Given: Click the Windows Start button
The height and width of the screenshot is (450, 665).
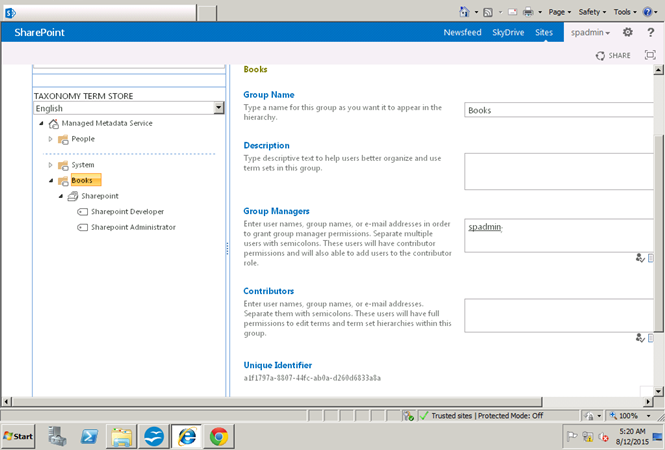Looking at the screenshot, I should click(18, 436).
